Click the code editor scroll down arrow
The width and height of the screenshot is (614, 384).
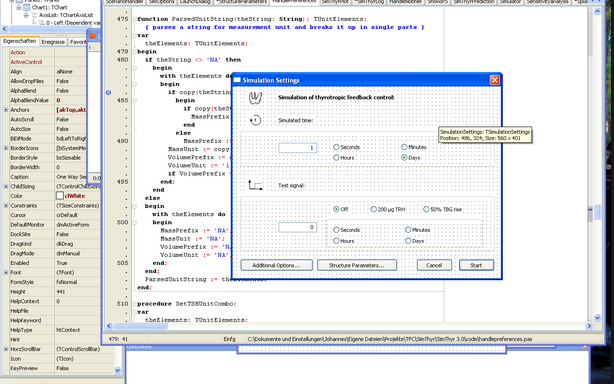click(x=597, y=318)
